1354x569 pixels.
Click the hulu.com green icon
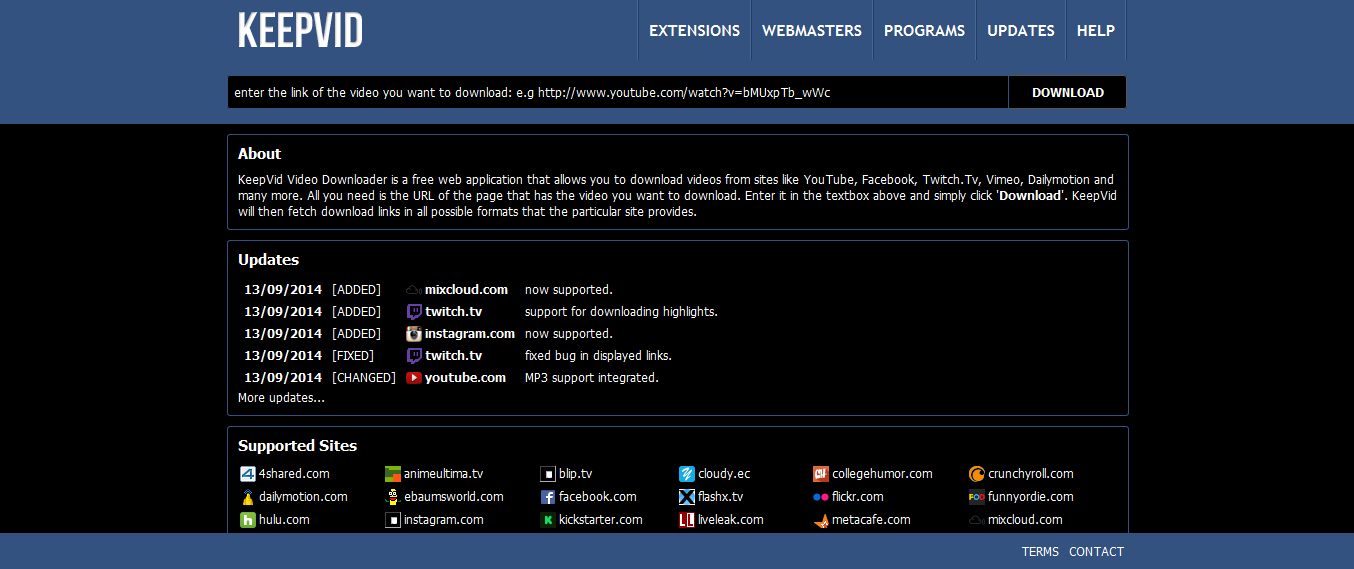248,520
